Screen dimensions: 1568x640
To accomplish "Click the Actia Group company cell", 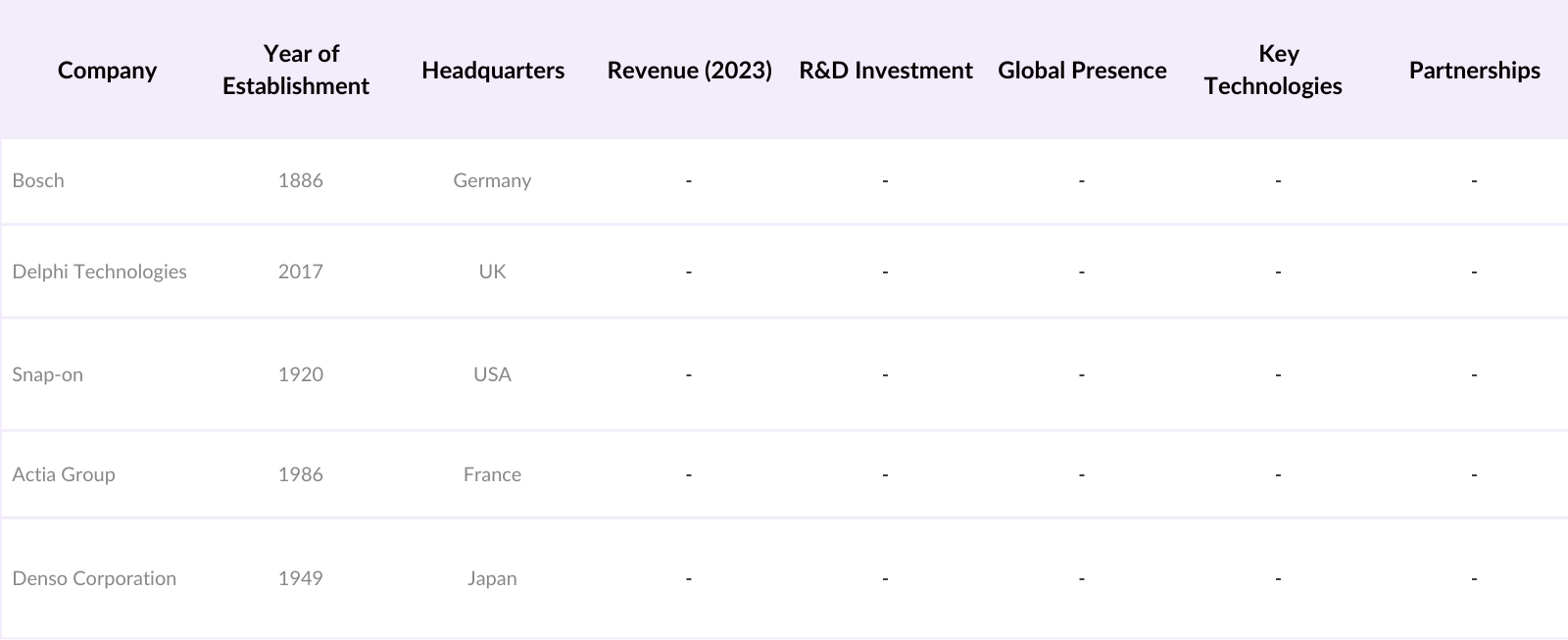I will tap(64, 474).
